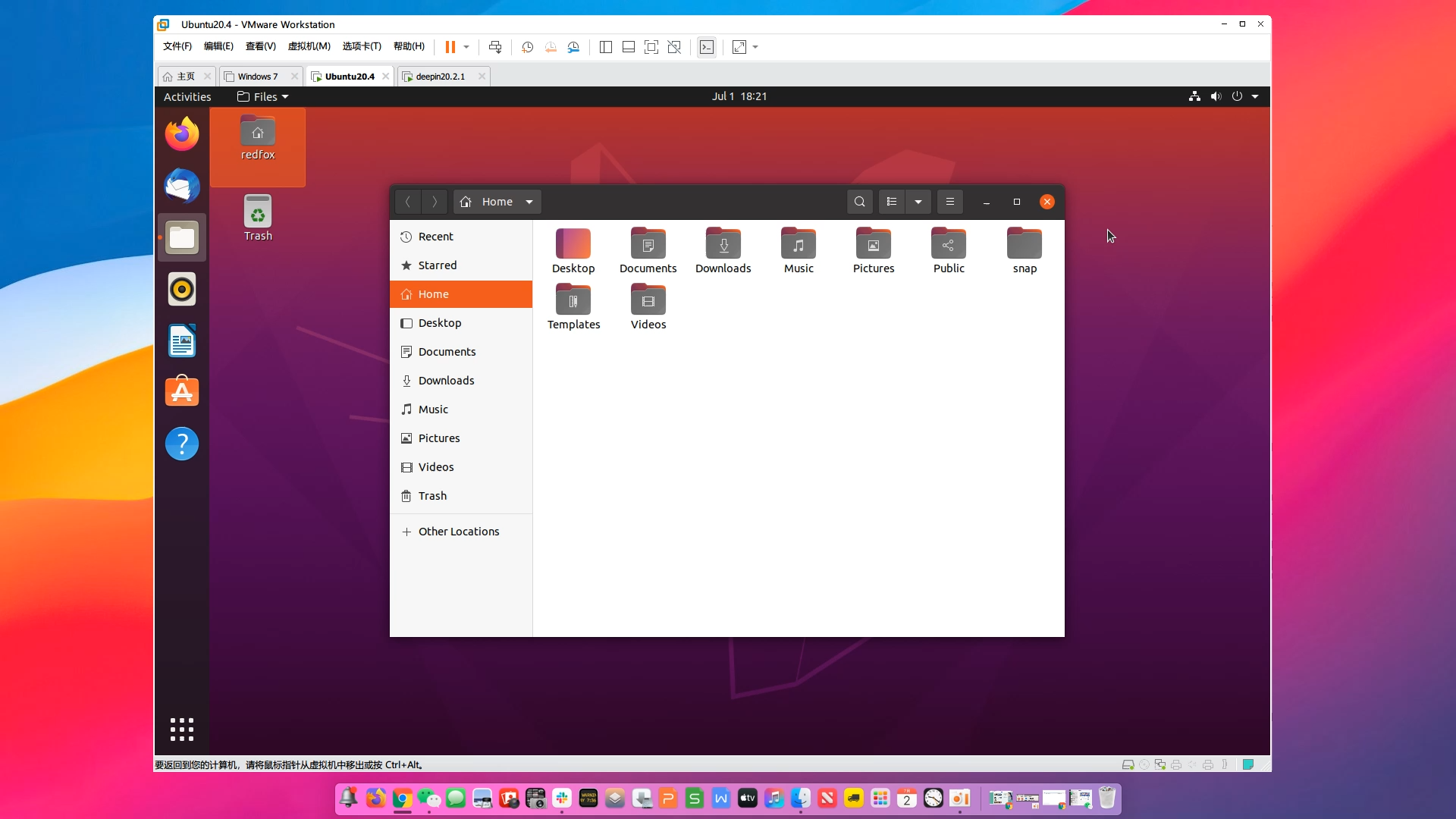Open Rhythmbox from the dock
The width and height of the screenshot is (1456, 819).
[182, 290]
